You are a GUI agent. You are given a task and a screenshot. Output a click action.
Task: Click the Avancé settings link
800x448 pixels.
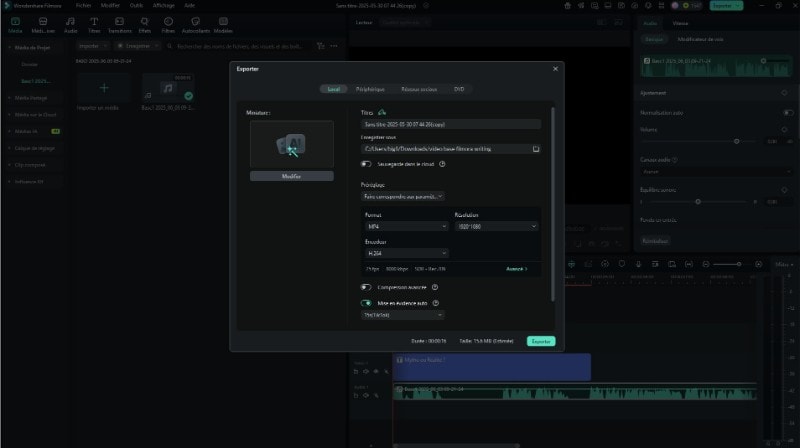click(516, 269)
